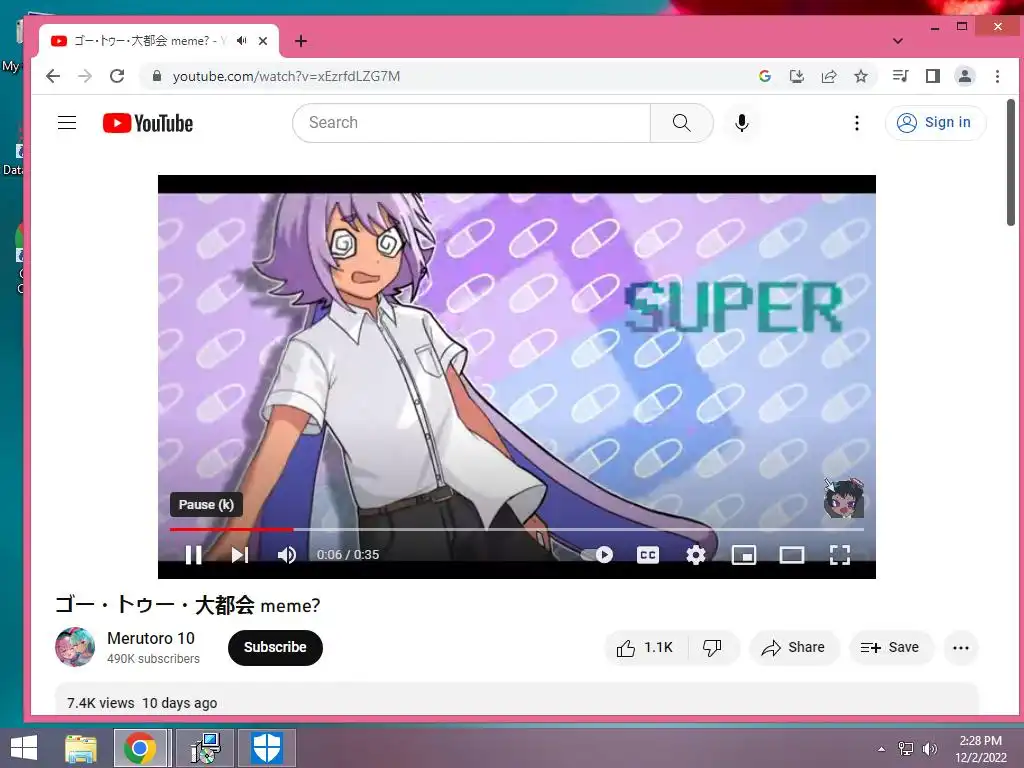Click the Google icon in the address bar

(765, 76)
